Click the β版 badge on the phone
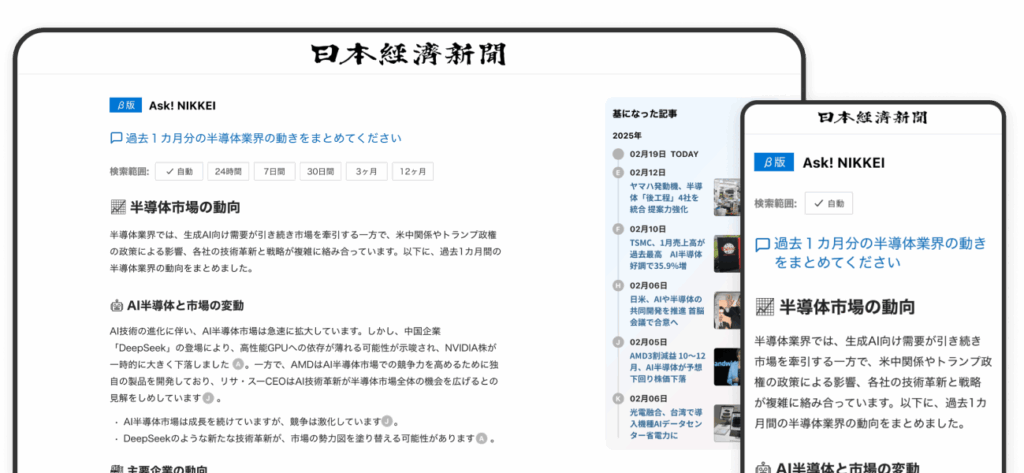1024x473 pixels. tap(774, 162)
